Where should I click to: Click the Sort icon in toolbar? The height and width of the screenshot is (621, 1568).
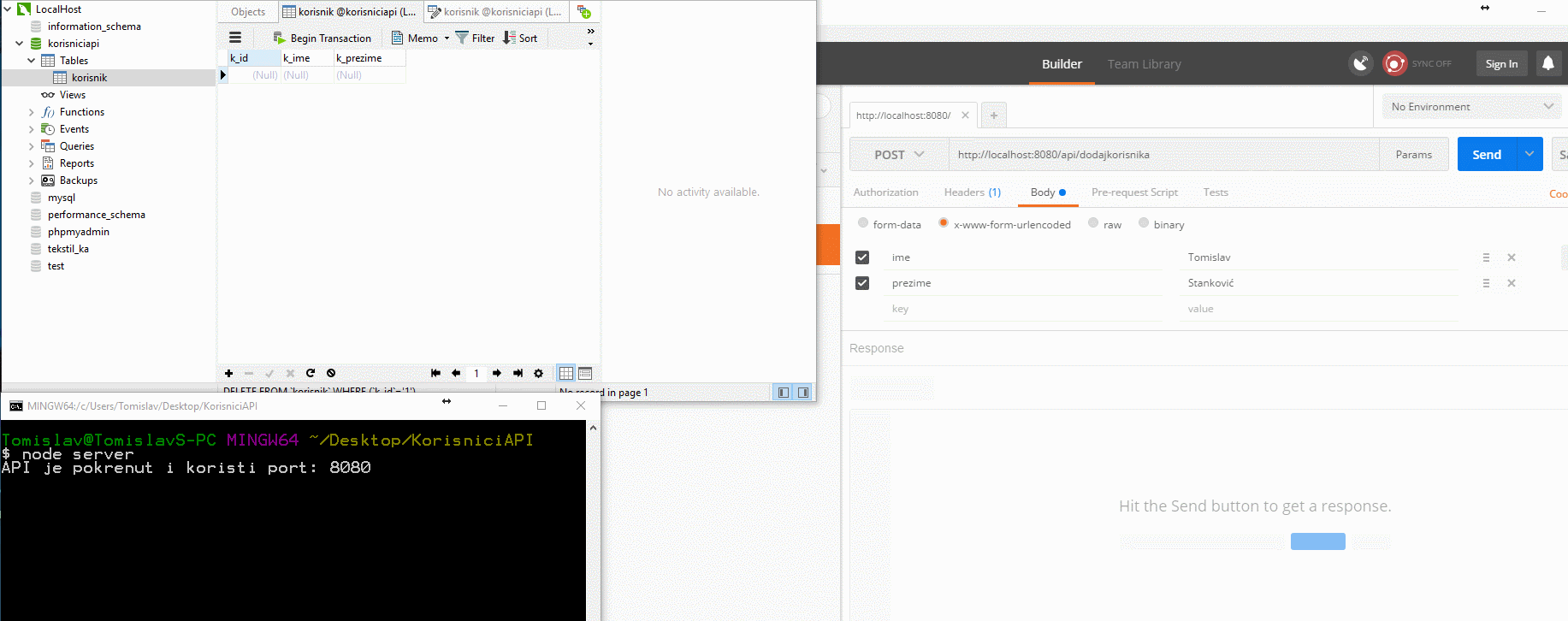point(510,38)
